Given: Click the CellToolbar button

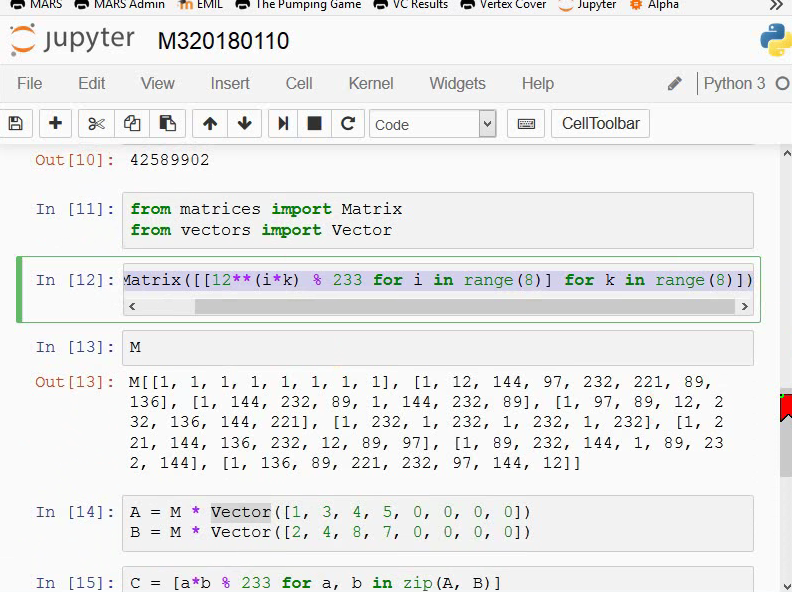Looking at the screenshot, I should 601,123.
